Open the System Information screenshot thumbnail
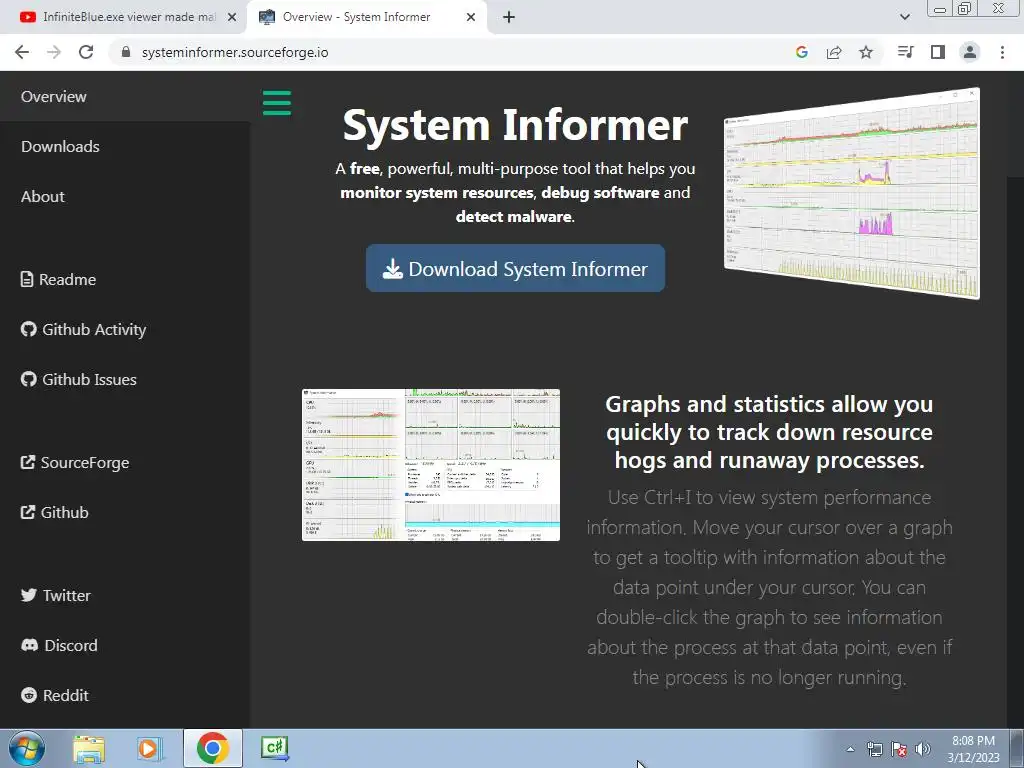The width and height of the screenshot is (1024, 768). pos(431,465)
